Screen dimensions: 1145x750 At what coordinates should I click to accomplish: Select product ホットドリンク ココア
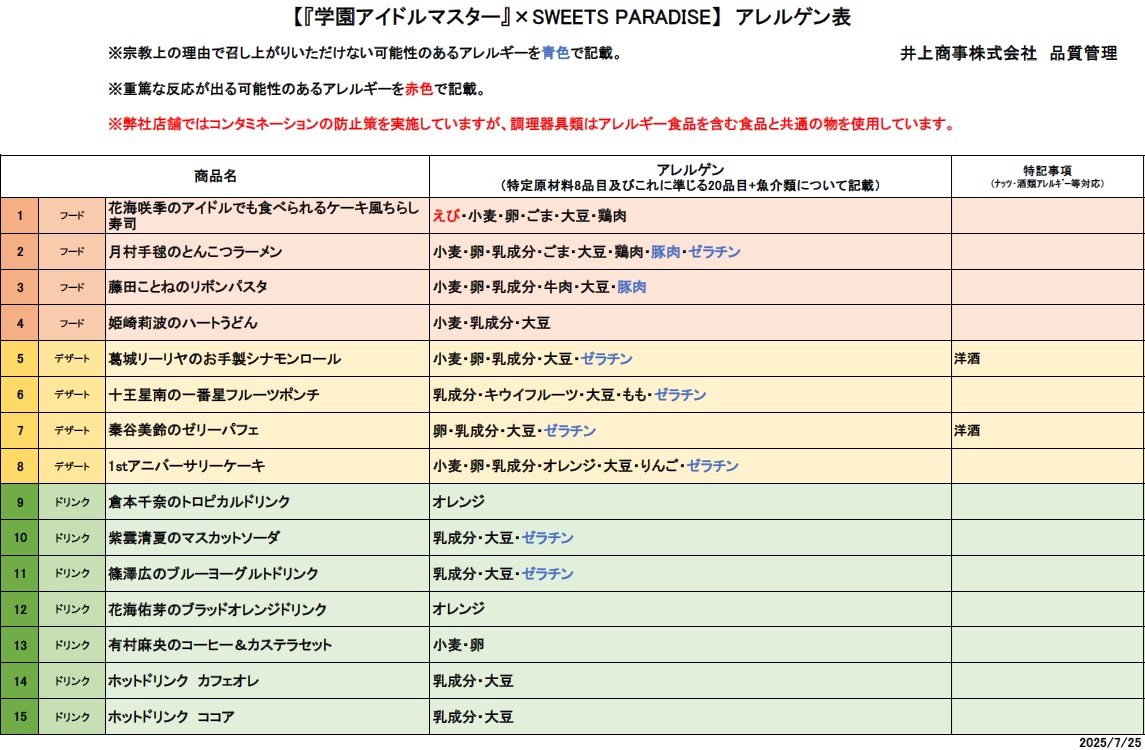coord(267,717)
